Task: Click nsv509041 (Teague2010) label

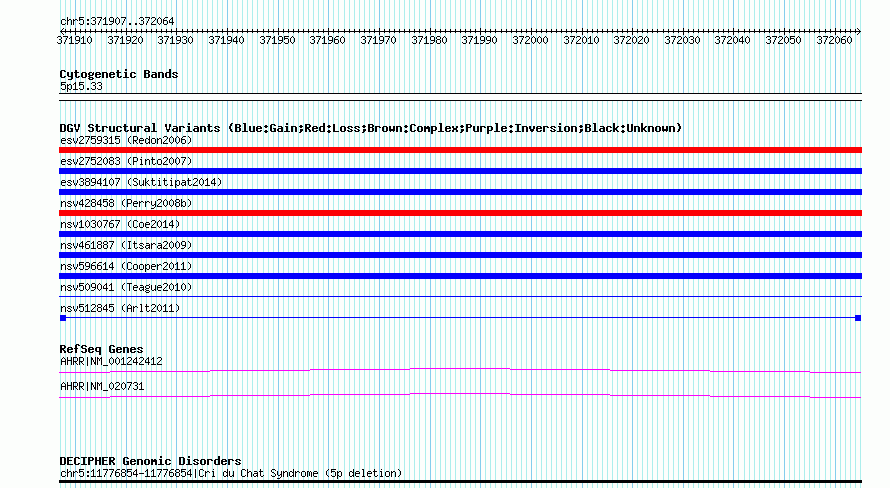Action: [x=126, y=287]
